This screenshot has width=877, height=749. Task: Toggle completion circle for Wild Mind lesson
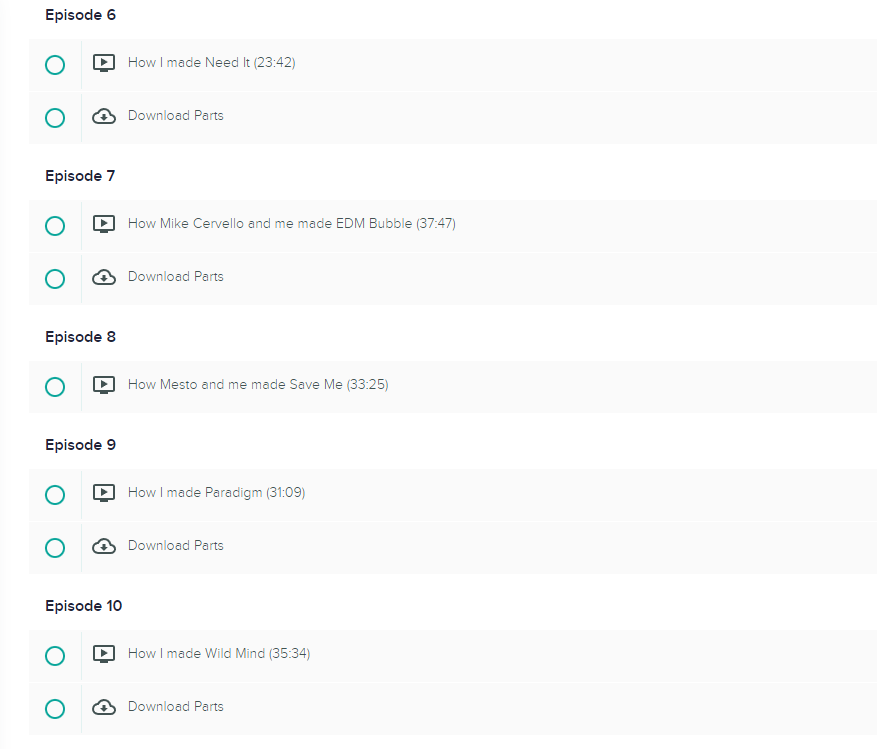(x=55, y=656)
